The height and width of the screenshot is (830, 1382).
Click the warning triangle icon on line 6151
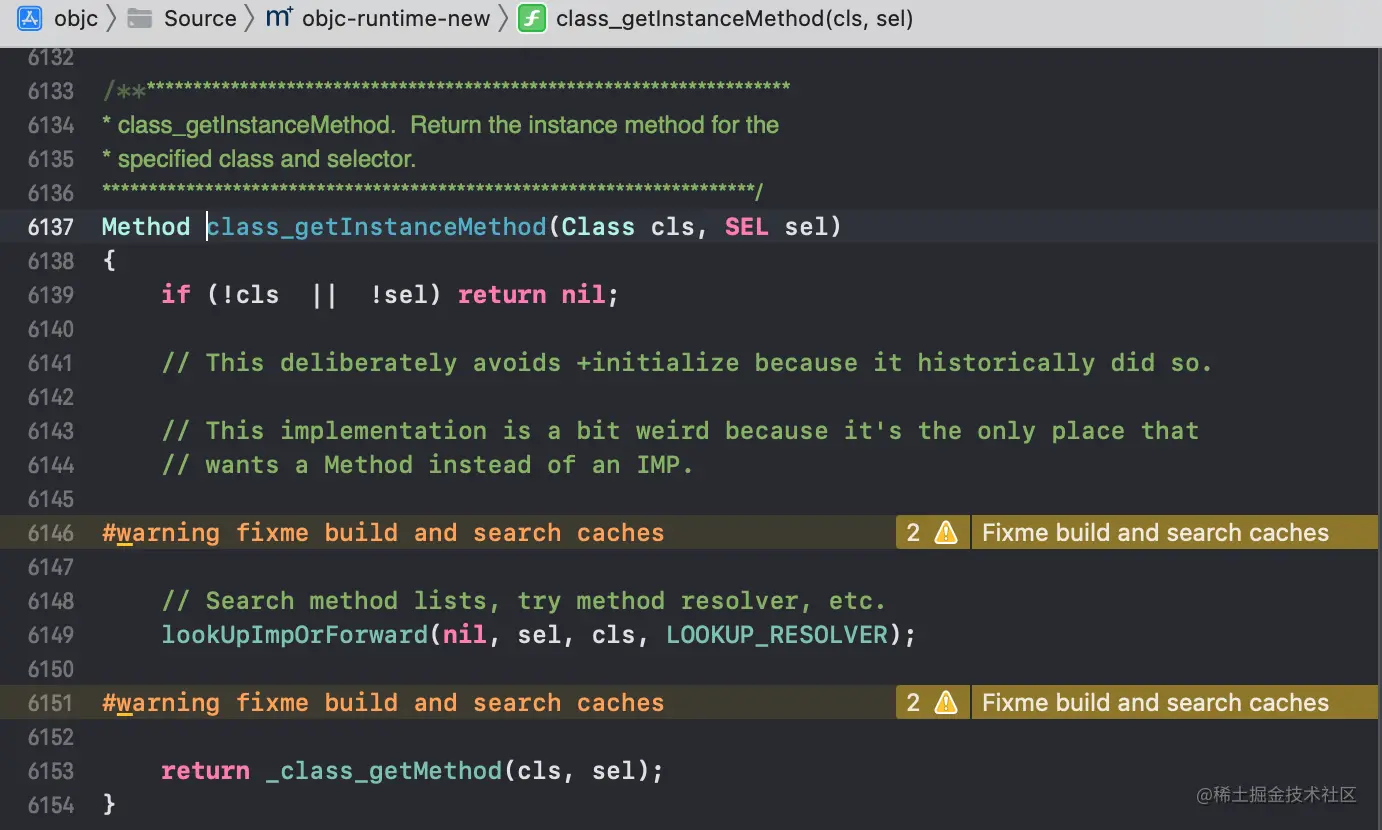(x=945, y=703)
